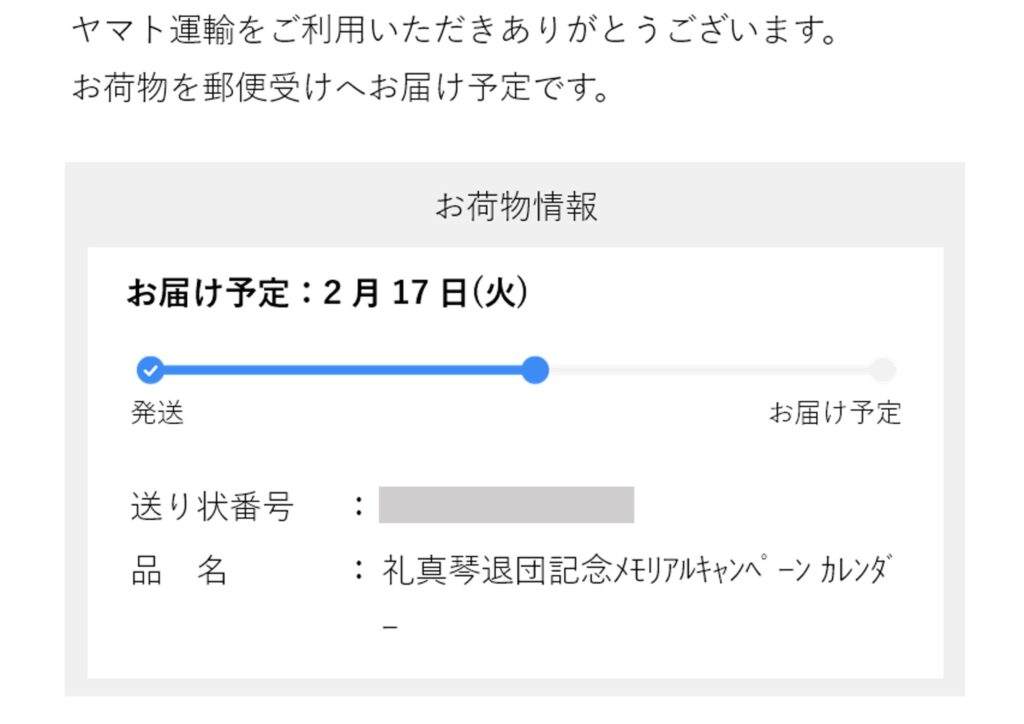Click the trailing dash on the item name's second line
The height and width of the screenshot is (724, 1024).
coord(391,627)
